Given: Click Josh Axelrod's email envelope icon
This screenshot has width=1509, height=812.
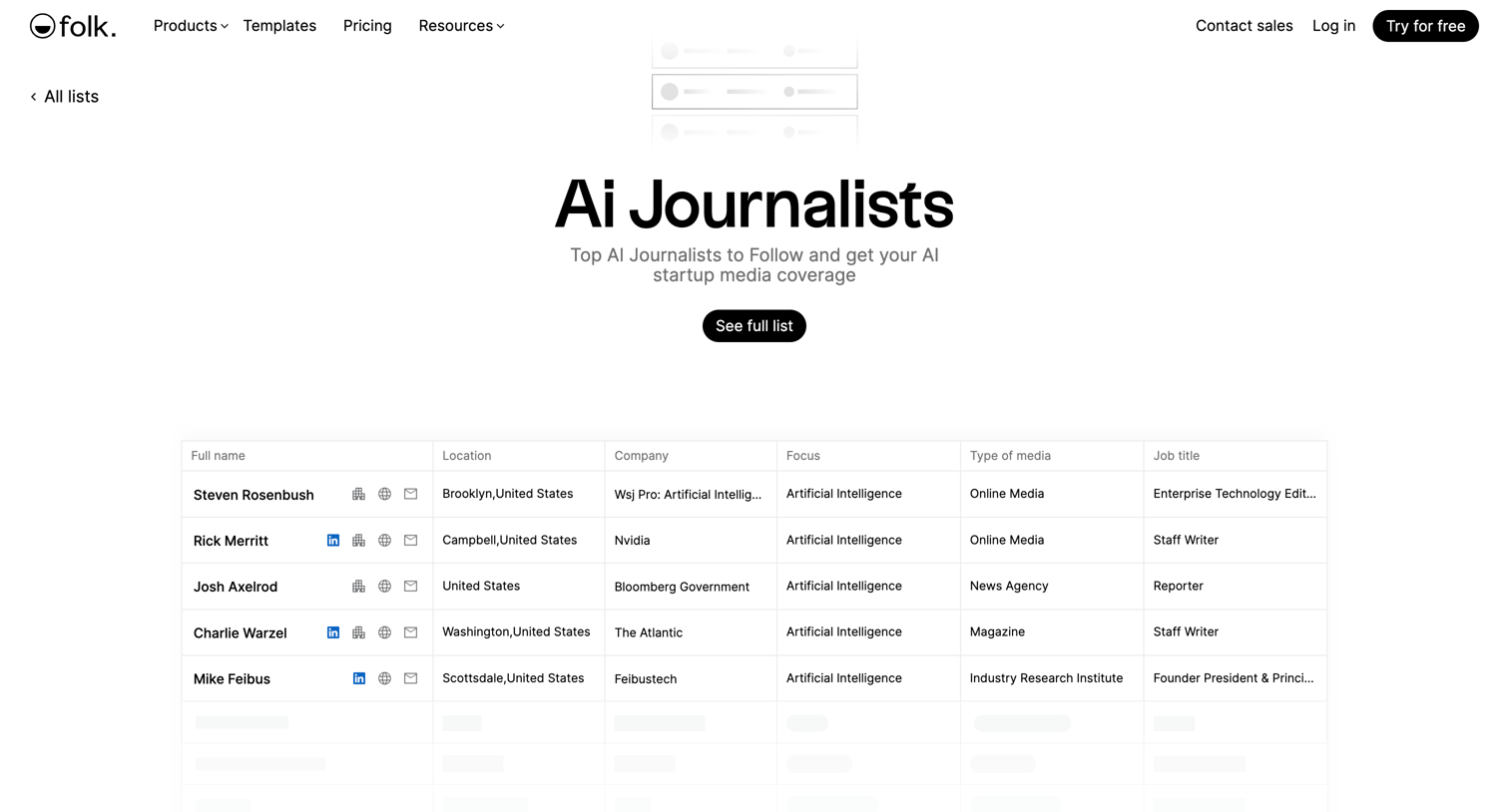Looking at the screenshot, I should pos(410,586).
